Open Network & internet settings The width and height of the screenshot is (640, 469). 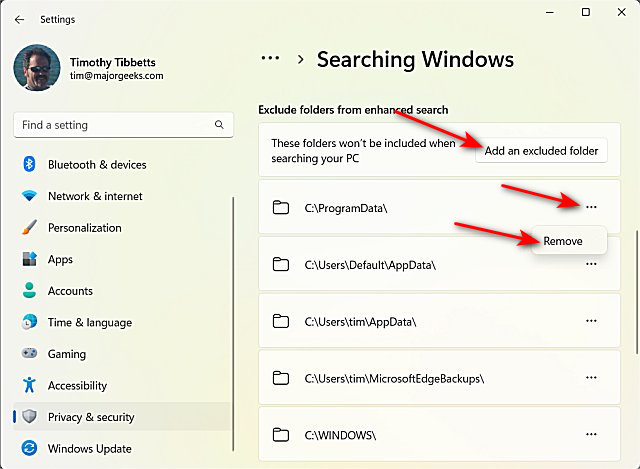coord(95,196)
